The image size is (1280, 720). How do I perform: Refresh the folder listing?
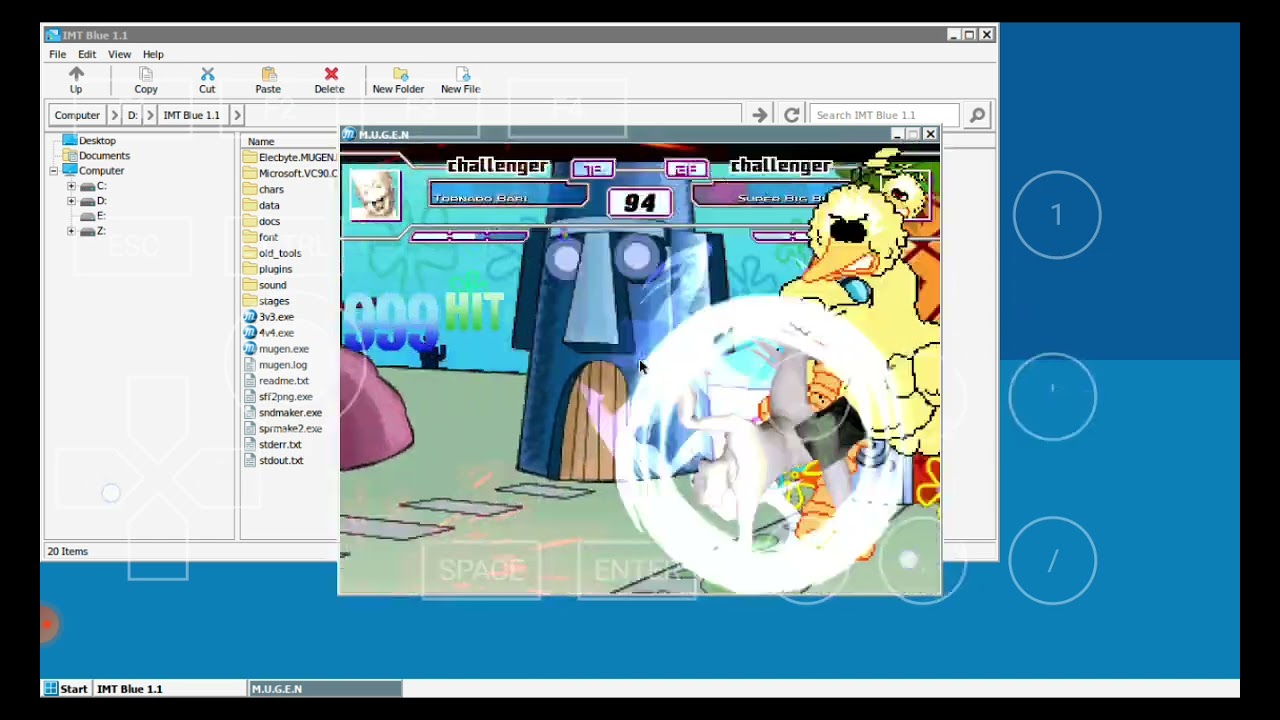[791, 115]
